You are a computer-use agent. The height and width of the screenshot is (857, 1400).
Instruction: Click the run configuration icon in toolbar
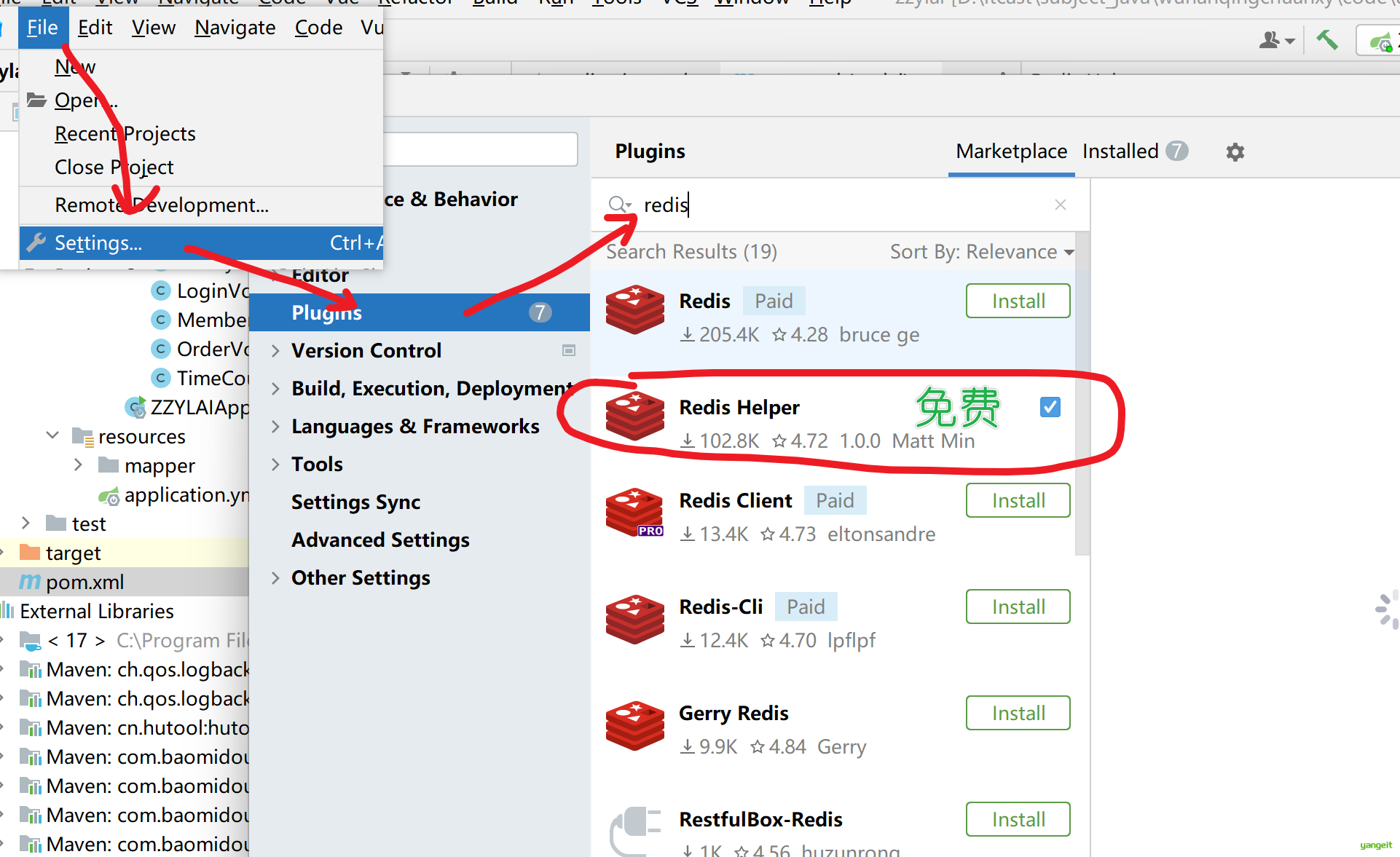pos(1380,42)
